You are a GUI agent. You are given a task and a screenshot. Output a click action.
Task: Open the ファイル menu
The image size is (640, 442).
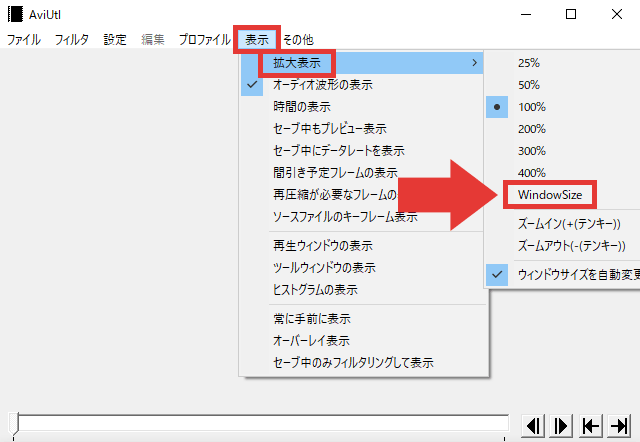click(x=24, y=40)
